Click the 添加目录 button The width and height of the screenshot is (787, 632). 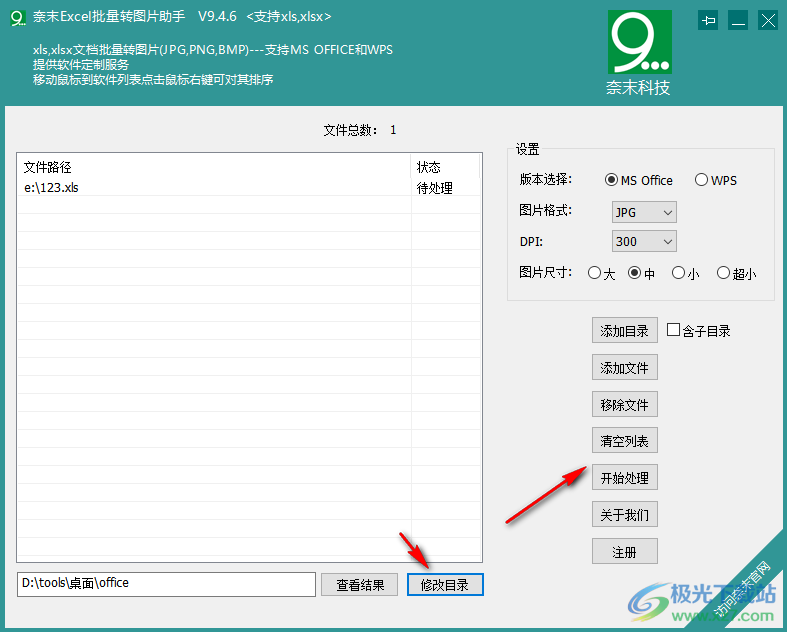[x=625, y=330]
